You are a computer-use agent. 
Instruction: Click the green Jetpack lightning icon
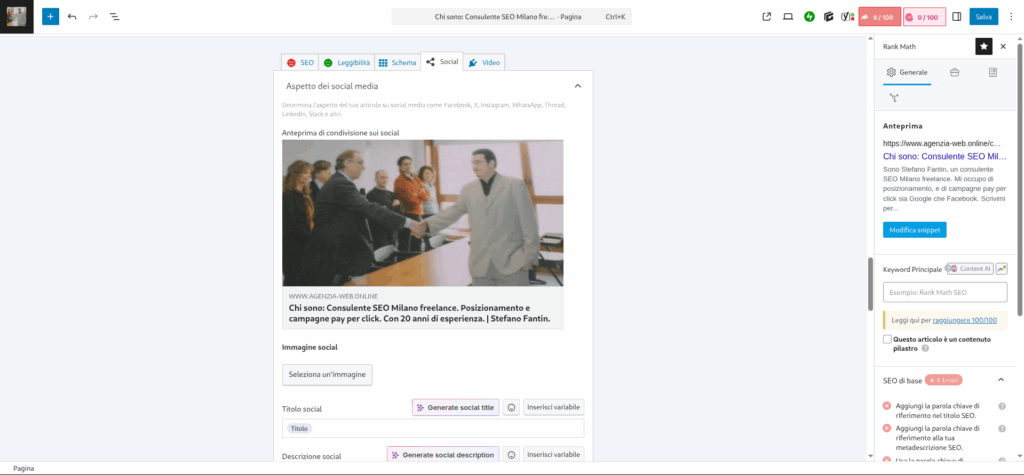click(809, 17)
